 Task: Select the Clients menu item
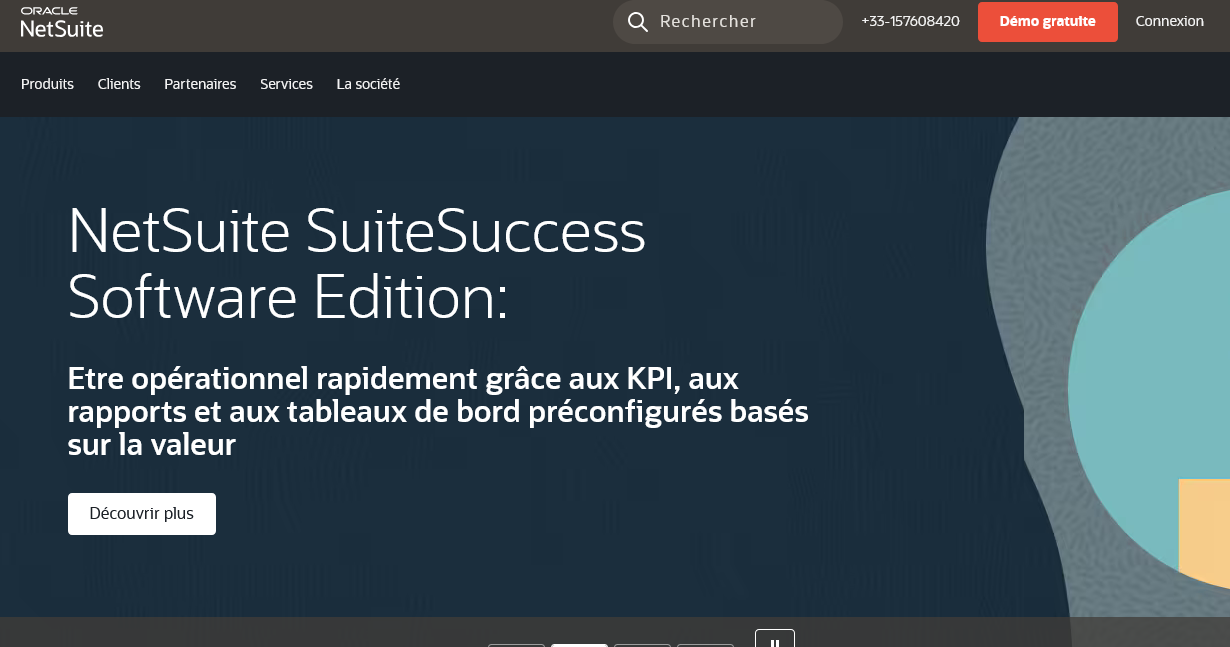click(119, 84)
